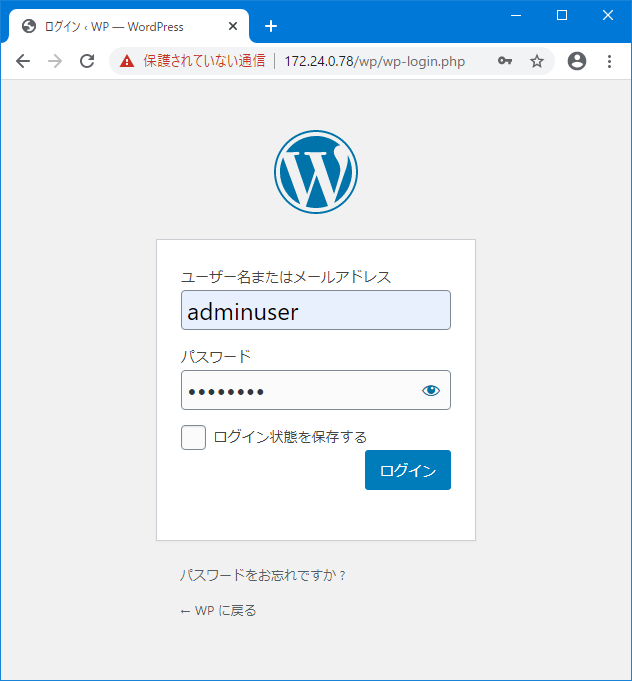Open the Chrome profile avatar
Screen dimensions: 632x681
(x=577, y=61)
